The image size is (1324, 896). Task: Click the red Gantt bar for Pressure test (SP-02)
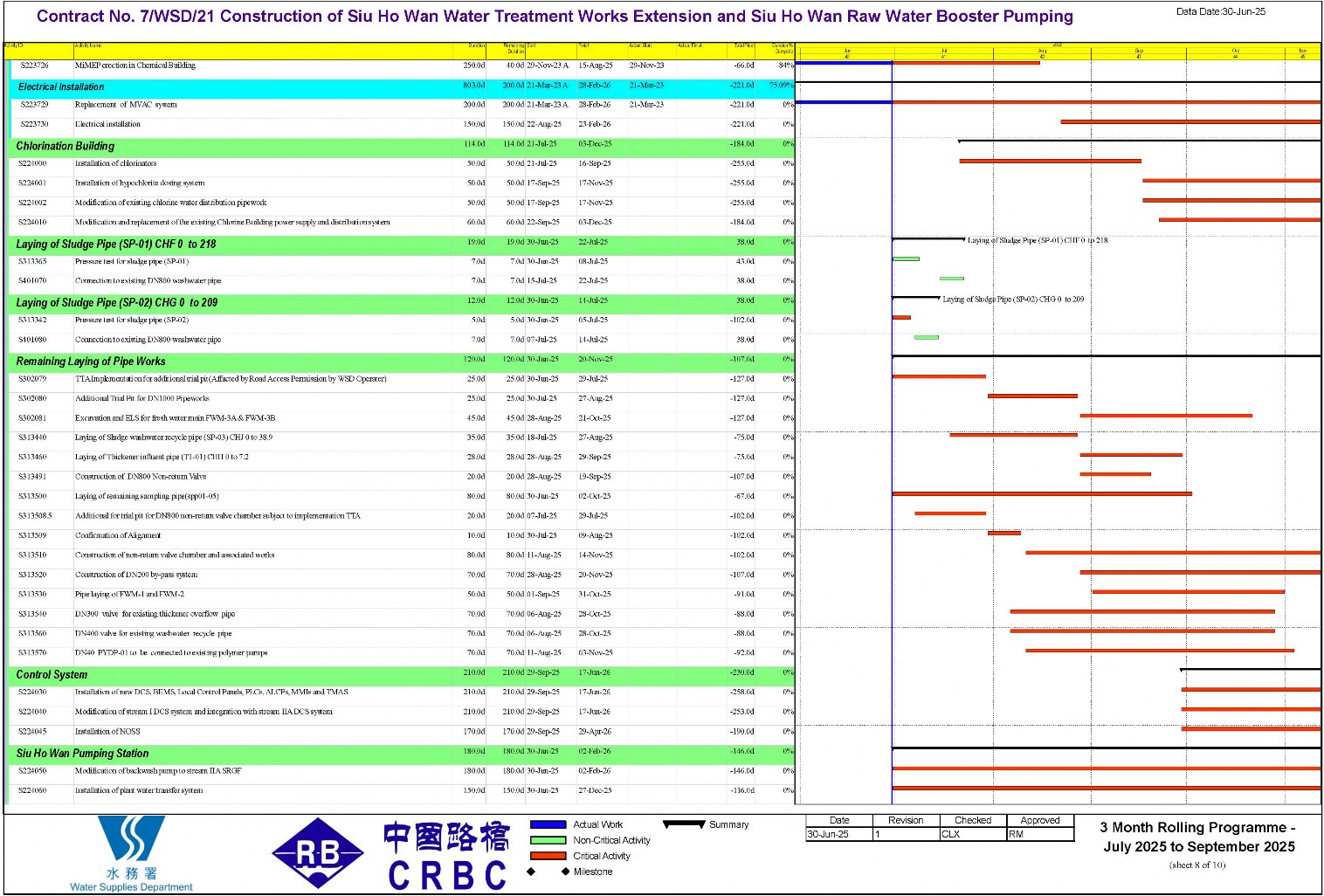pos(901,318)
